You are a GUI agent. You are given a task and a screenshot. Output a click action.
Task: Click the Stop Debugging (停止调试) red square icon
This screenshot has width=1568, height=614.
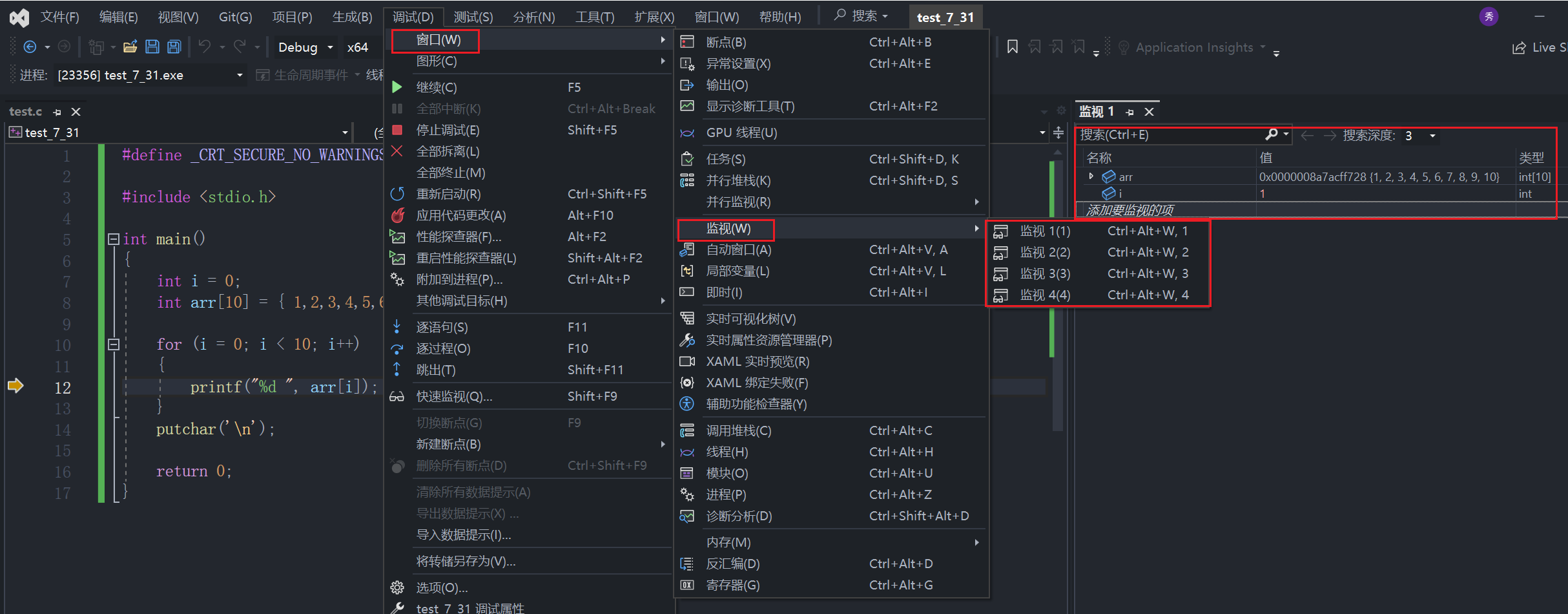point(397,130)
